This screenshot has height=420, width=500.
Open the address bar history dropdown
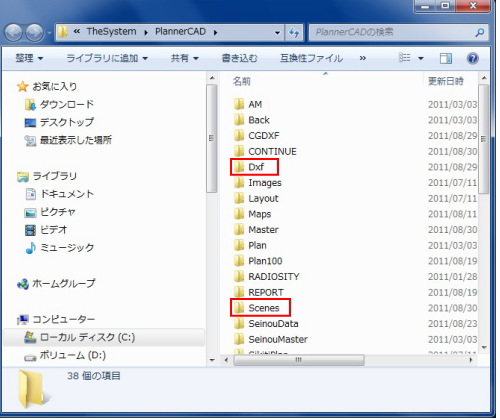(277, 33)
